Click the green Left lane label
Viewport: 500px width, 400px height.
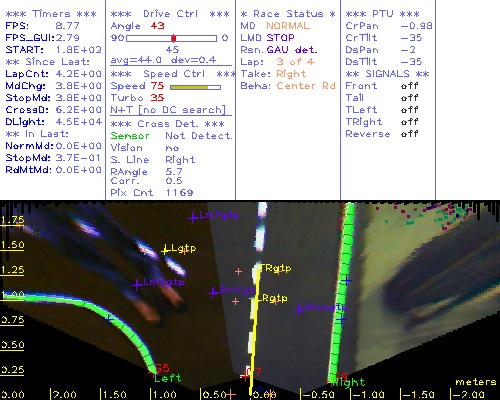tap(167, 378)
